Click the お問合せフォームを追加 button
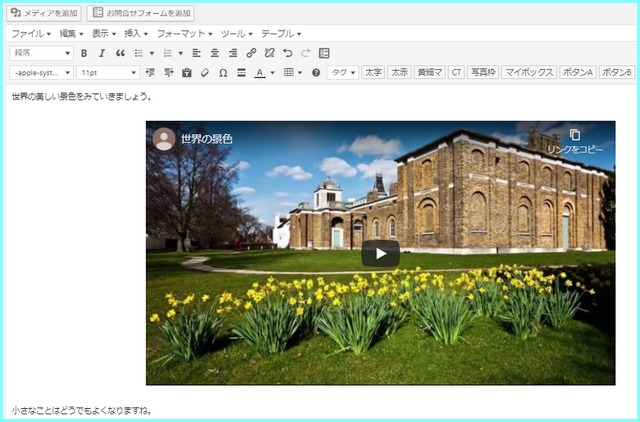Image resolution: width=640 pixels, height=422 pixels. point(141,13)
